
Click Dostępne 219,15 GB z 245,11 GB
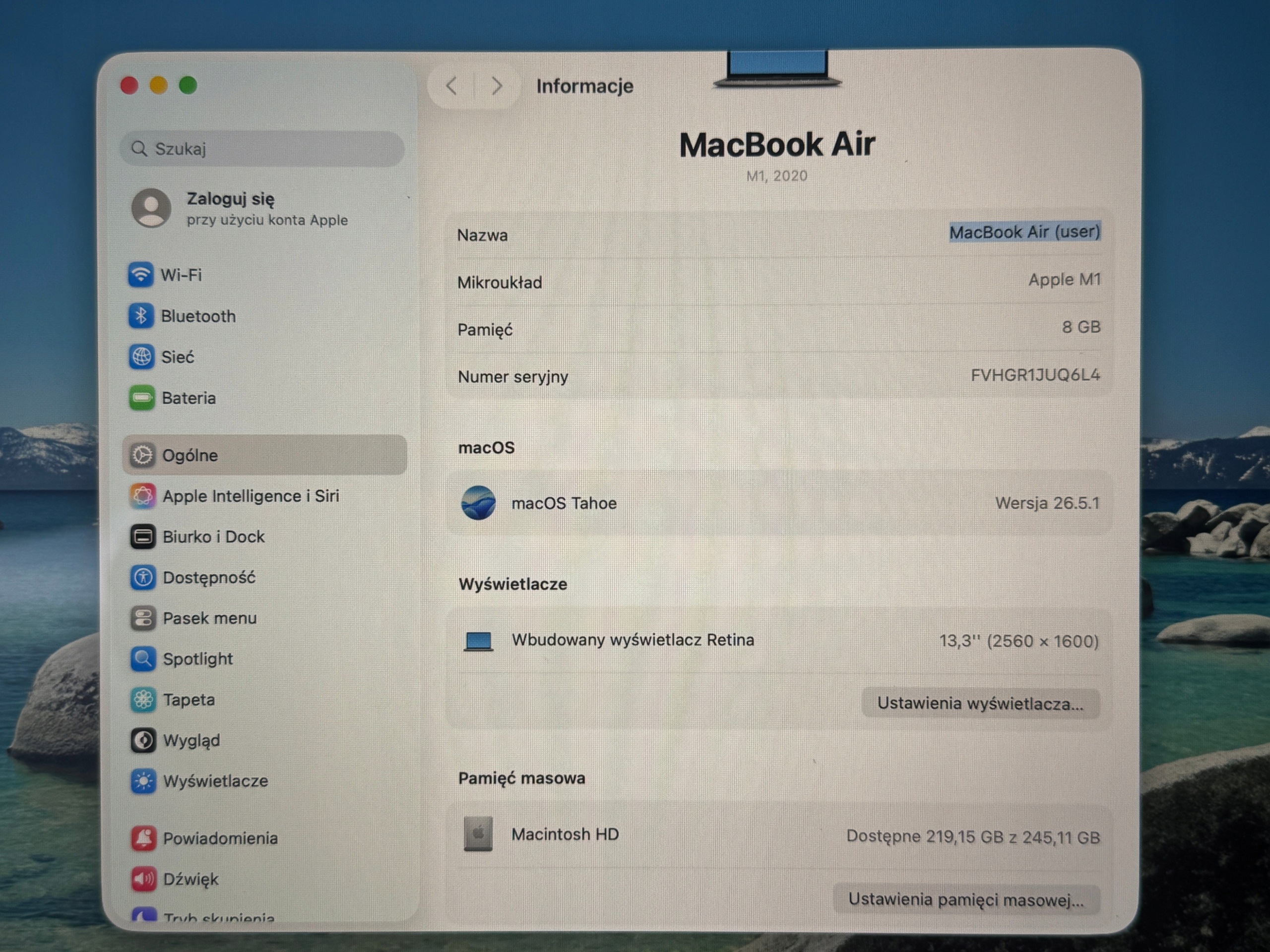(973, 837)
